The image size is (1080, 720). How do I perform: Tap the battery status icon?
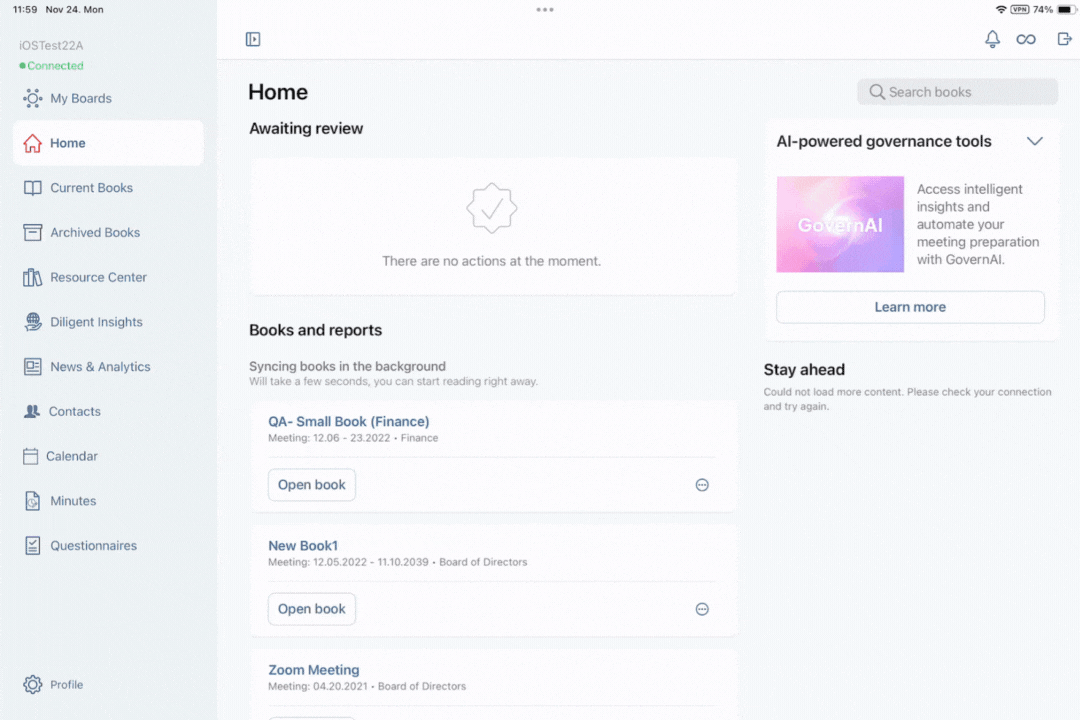1065,10
